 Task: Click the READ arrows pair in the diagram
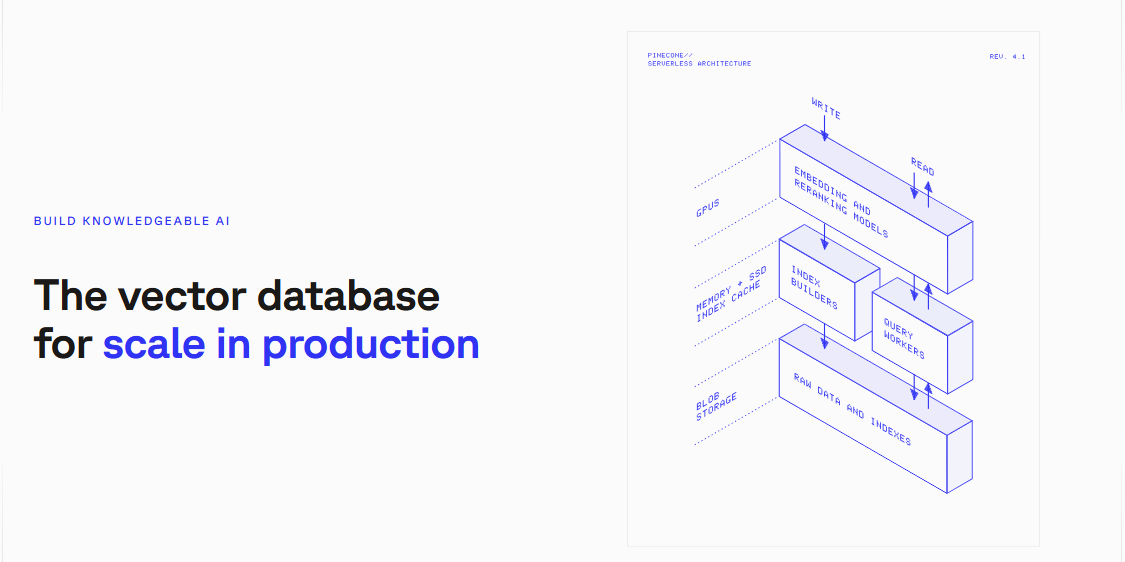coord(921,189)
